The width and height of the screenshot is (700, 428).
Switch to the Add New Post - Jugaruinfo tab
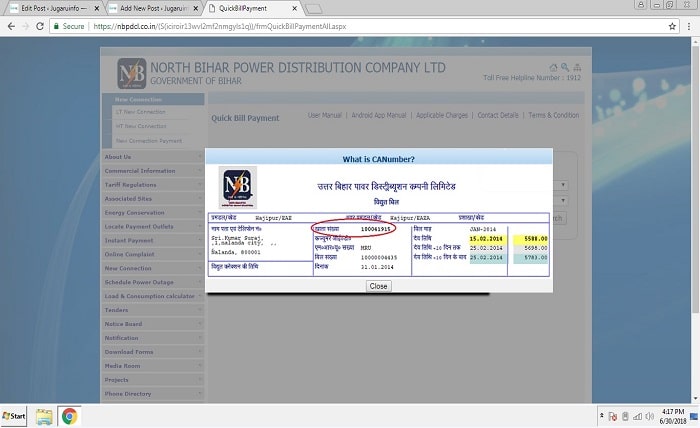(x=153, y=8)
